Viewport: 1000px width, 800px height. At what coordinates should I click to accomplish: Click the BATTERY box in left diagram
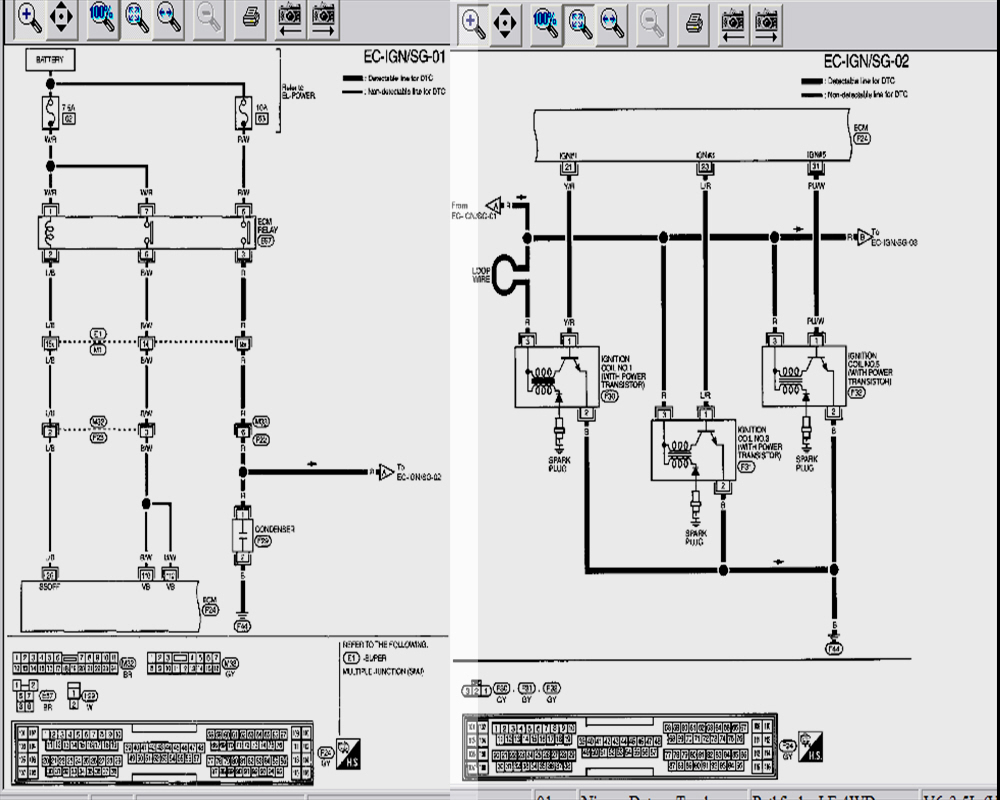point(50,60)
